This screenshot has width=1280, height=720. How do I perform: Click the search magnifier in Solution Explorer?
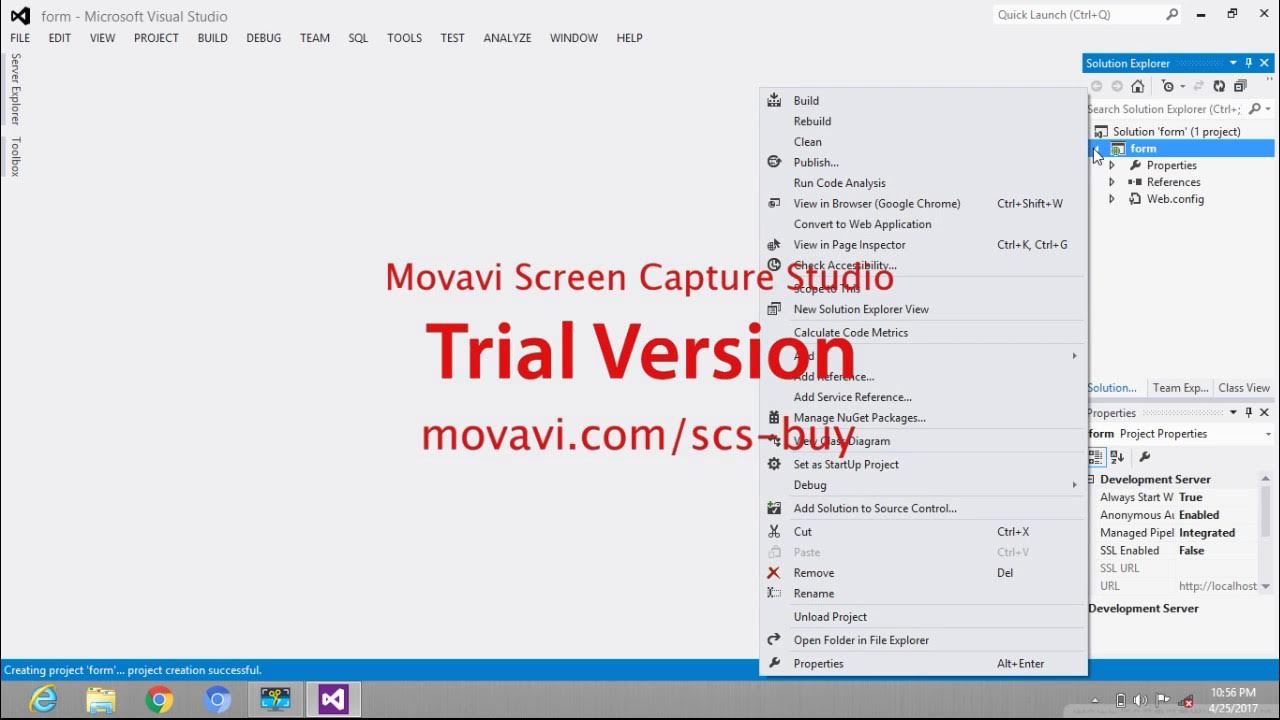(x=1253, y=109)
